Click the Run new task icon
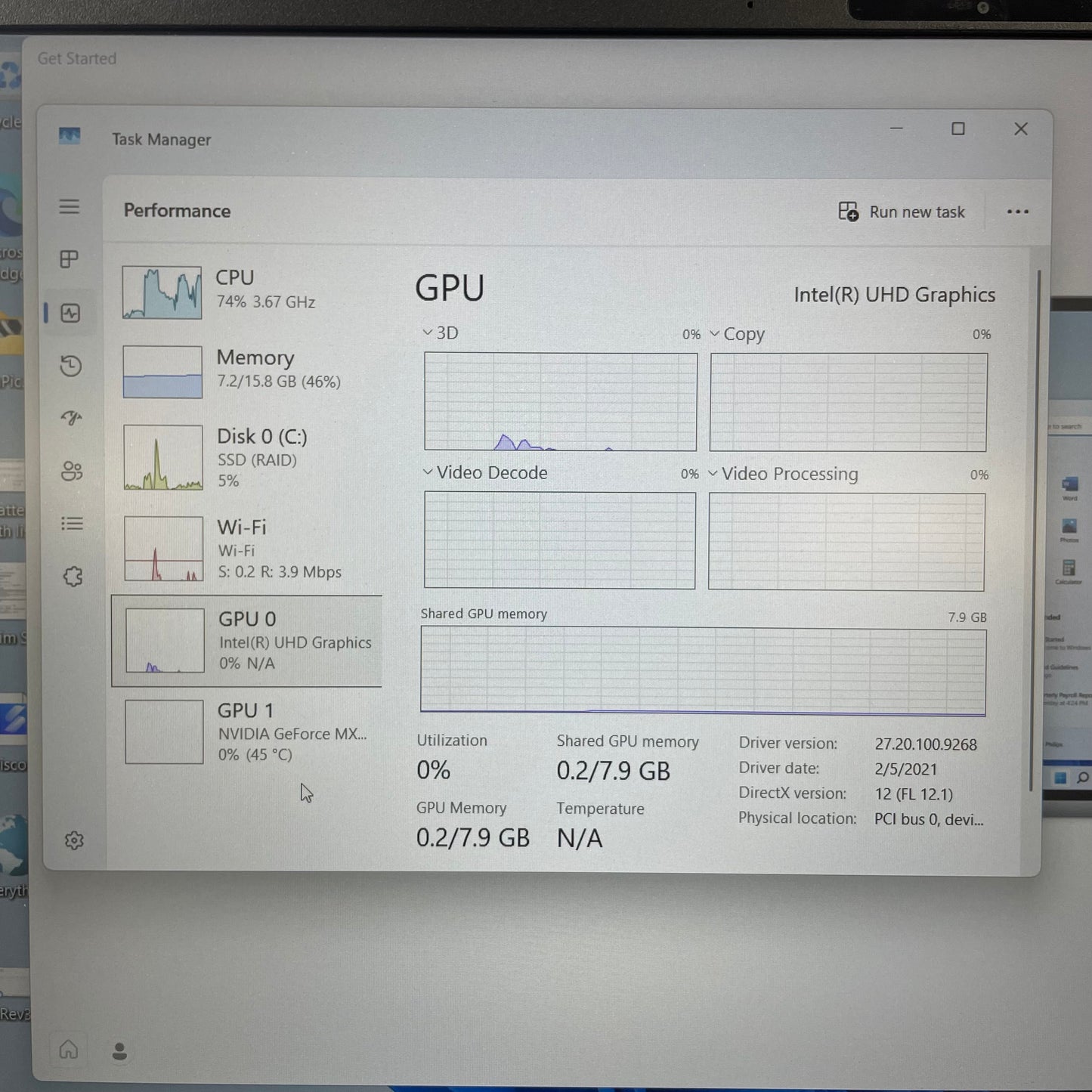1092x1092 pixels. (849, 212)
